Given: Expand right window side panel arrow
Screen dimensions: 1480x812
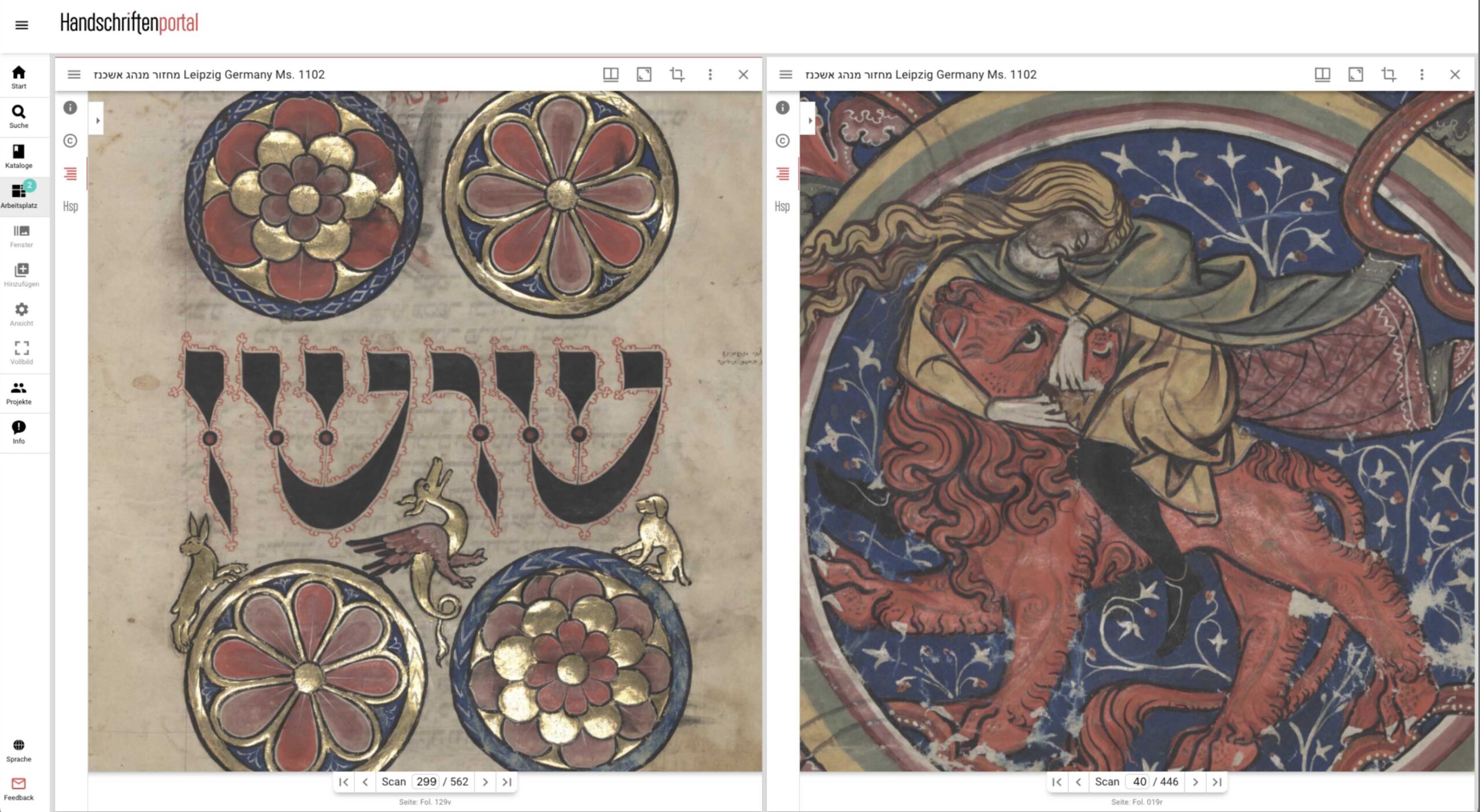Looking at the screenshot, I should 809,120.
